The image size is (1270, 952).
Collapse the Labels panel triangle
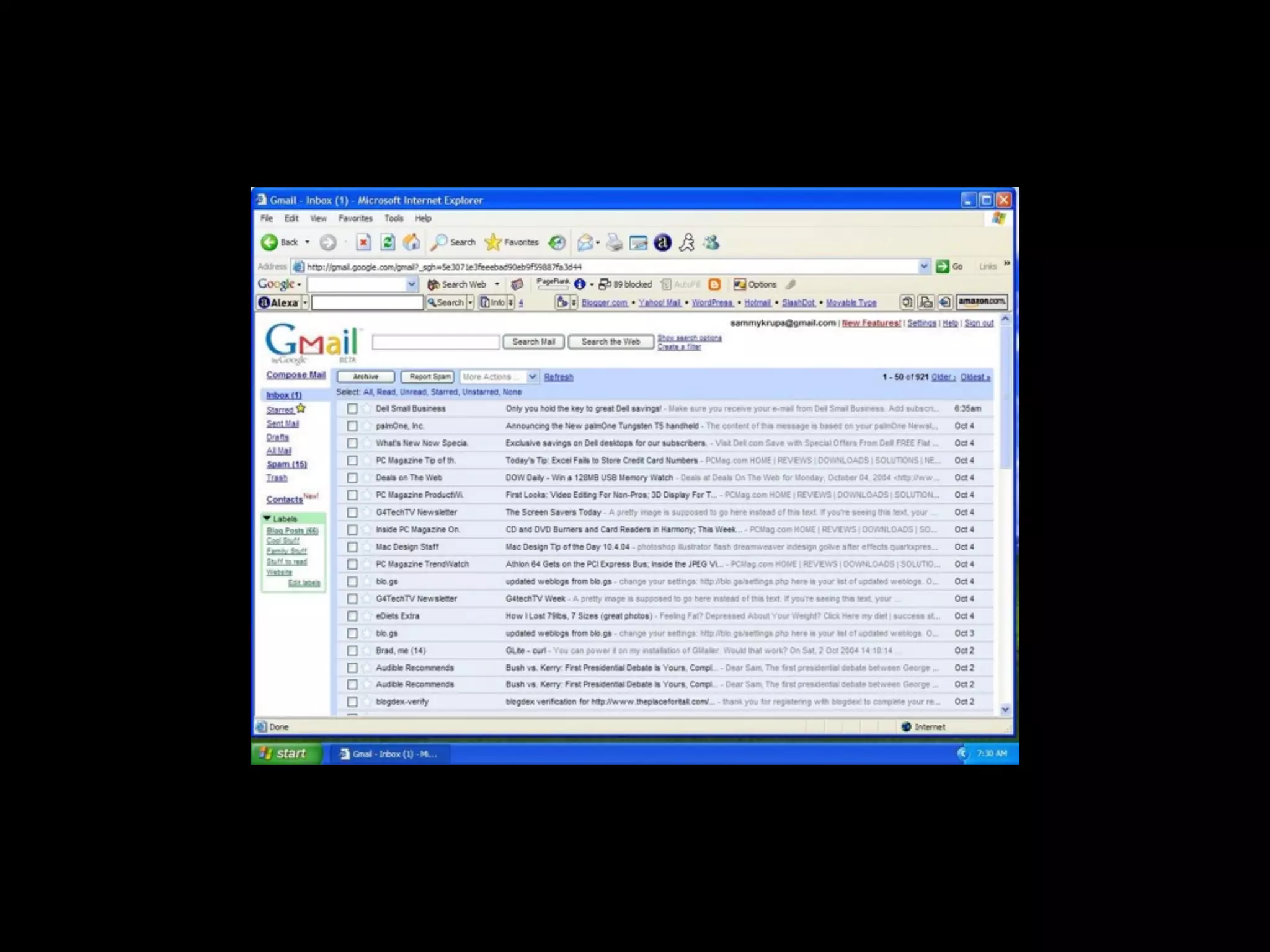[267, 518]
